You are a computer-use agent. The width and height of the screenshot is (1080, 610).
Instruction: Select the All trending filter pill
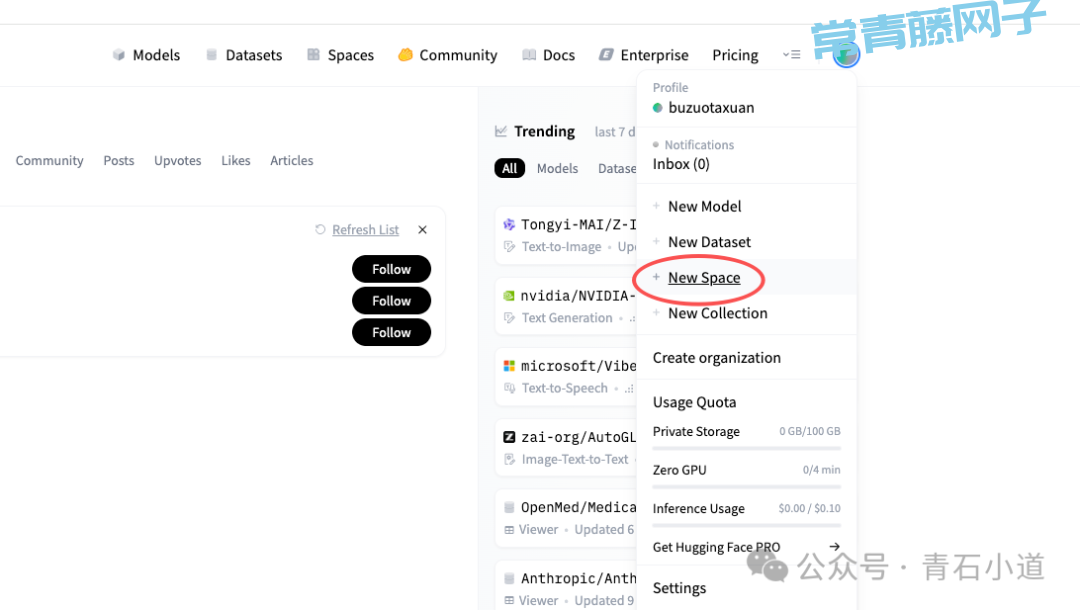click(x=509, y=168)
